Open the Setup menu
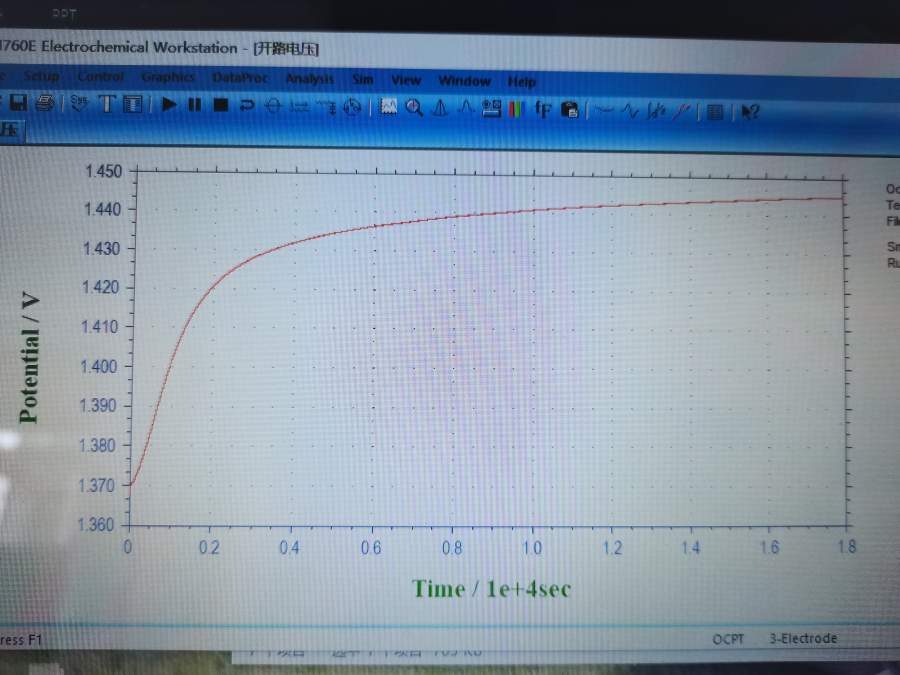Image resolution: width=900 pixels, height=675 pixels. click(x=42, y=76)
